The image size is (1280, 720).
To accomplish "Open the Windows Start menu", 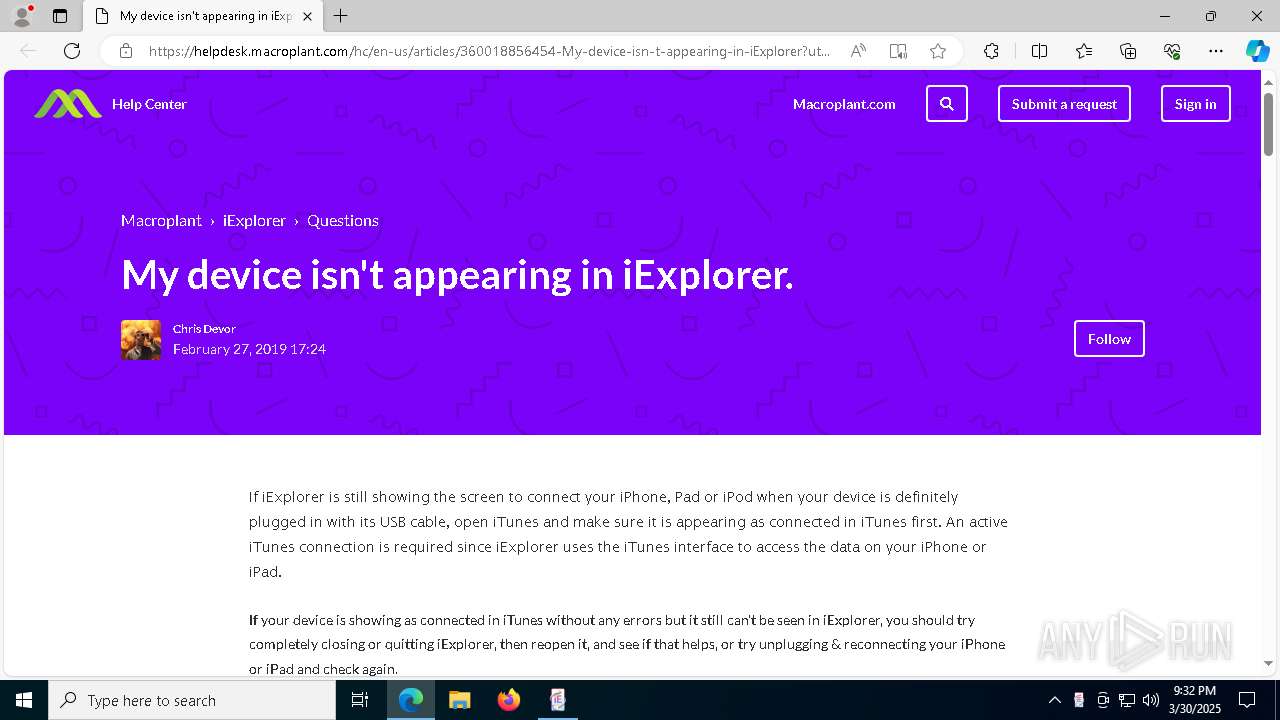I will (24, 700).
